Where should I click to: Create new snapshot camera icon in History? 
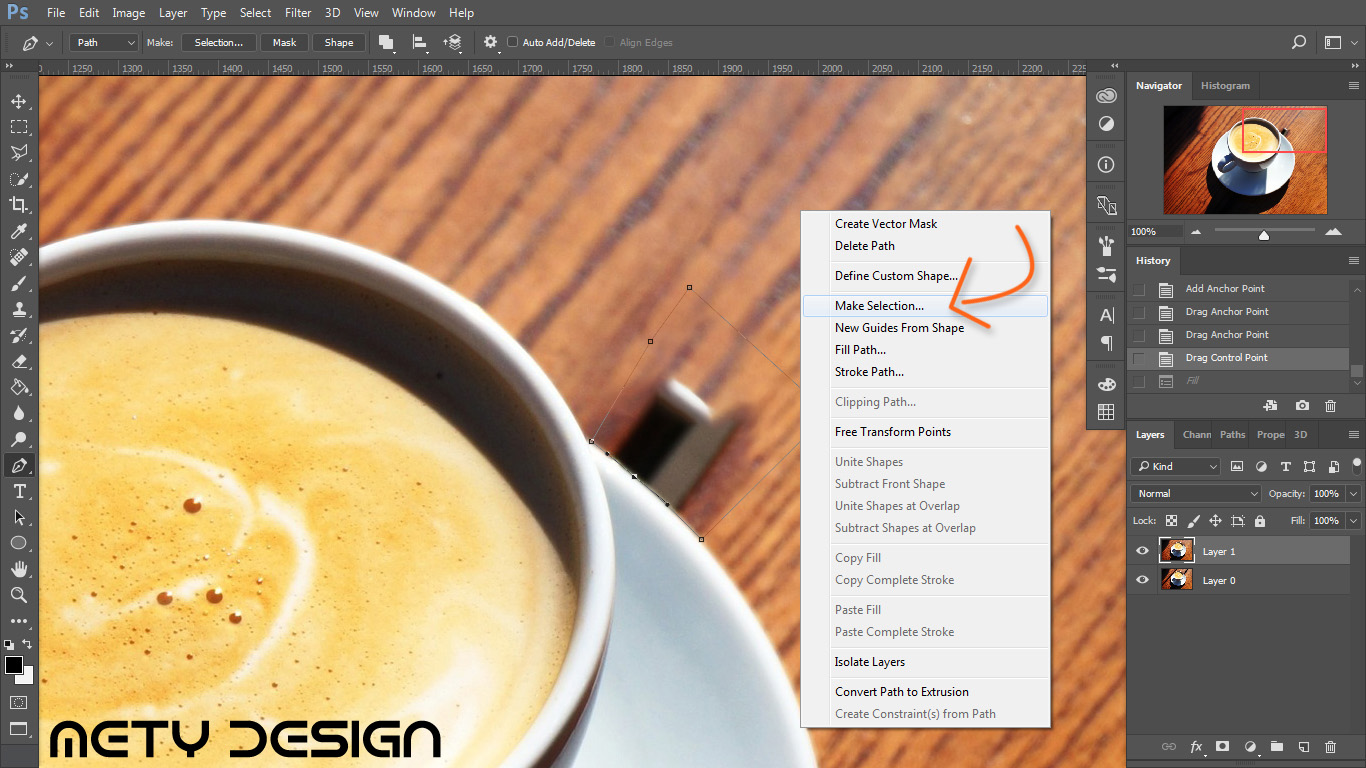(1302, 406)
